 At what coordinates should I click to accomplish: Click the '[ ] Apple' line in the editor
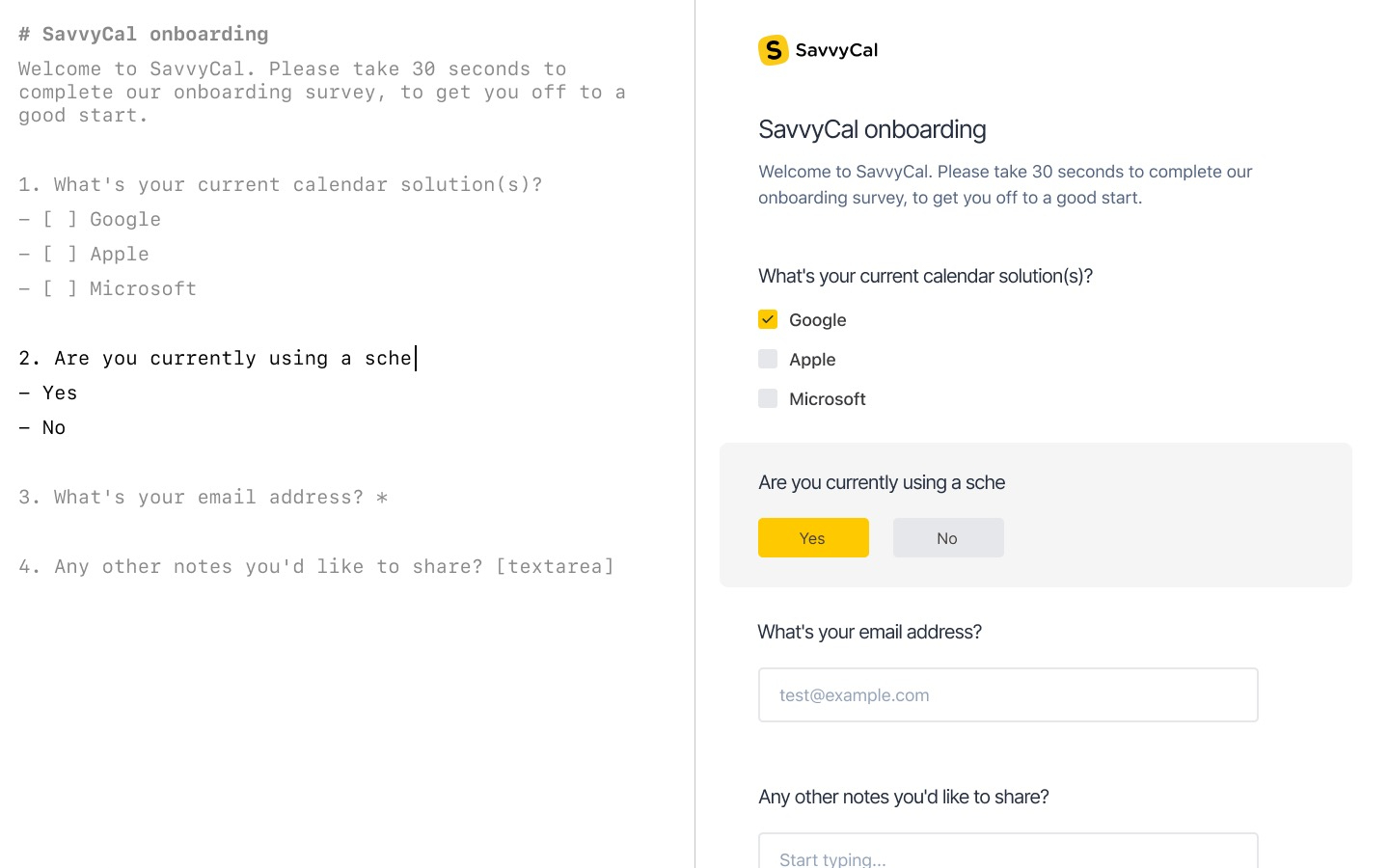coord(96,255)
